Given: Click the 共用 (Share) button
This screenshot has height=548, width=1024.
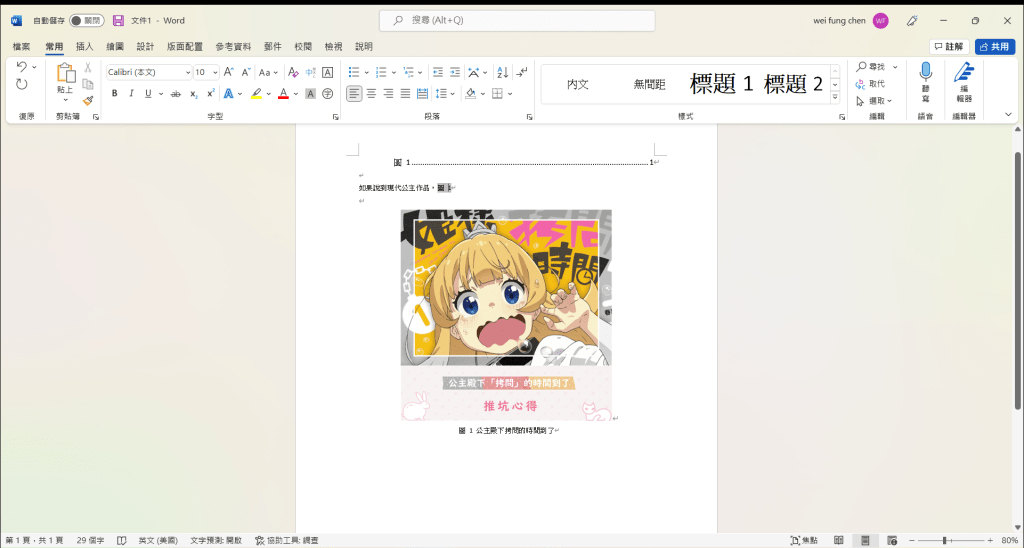Looking at the screenshot, I should pyautogui.click(x=995, y=46).
